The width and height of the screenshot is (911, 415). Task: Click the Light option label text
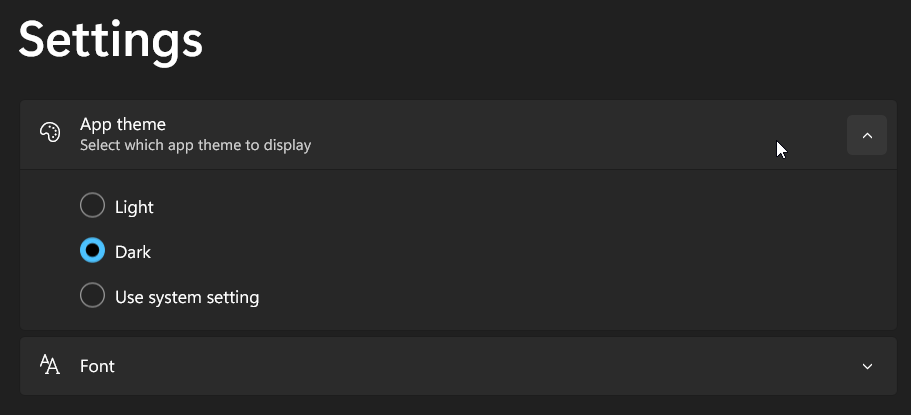coord(134,207)
